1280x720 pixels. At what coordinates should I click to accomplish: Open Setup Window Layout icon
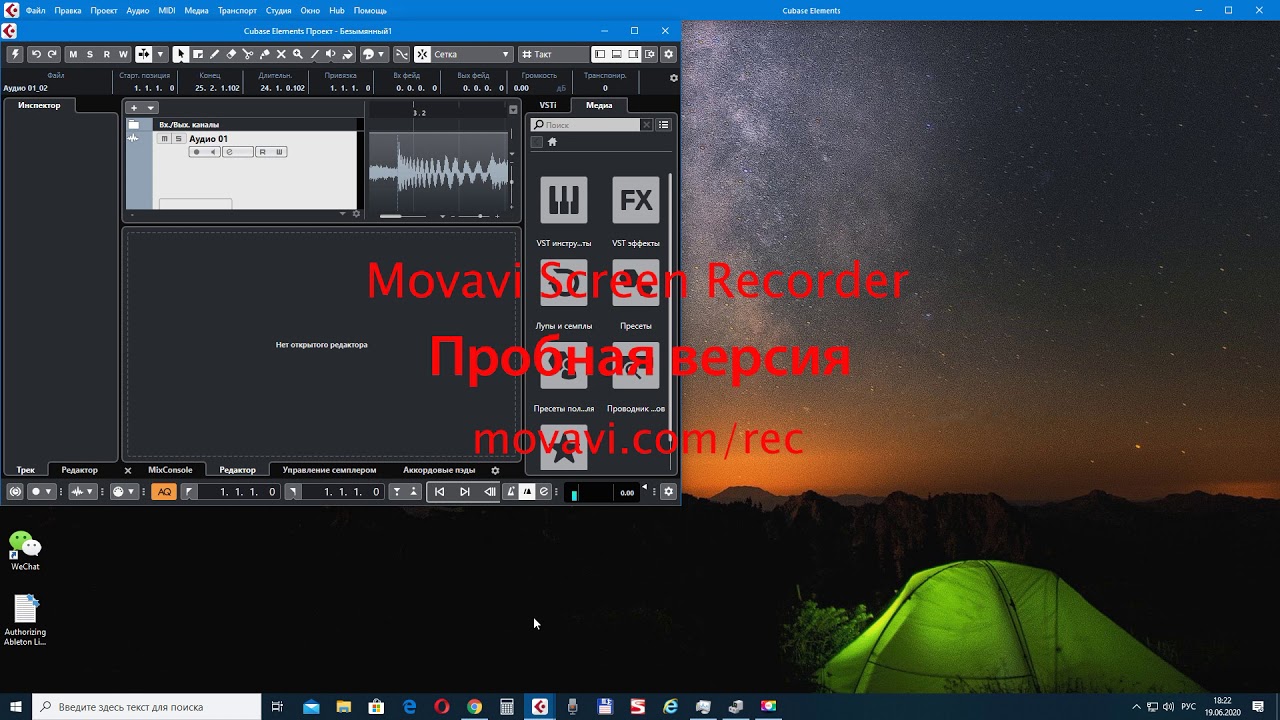pyautogui.click(x=649, y=54)
